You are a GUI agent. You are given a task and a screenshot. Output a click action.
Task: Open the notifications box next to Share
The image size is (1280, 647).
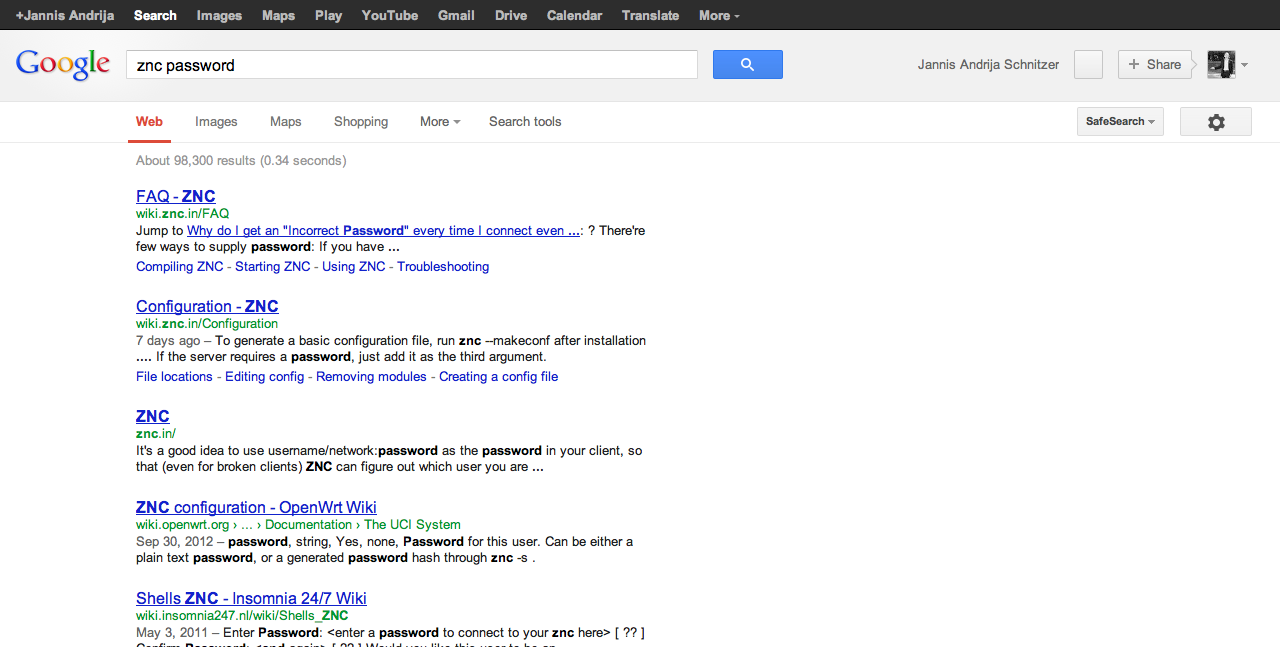click(1088, 65)
